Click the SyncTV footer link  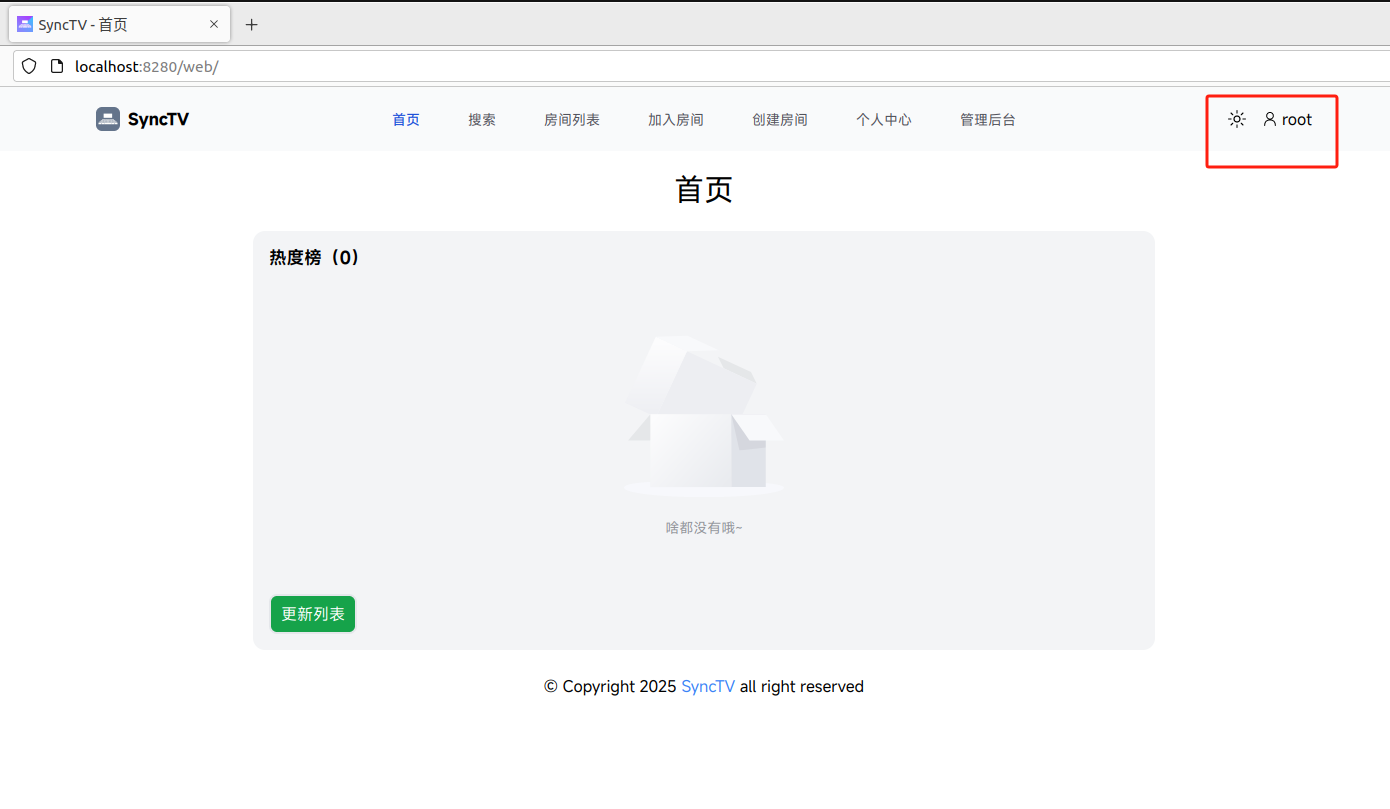pyautogui.click(x=708, y=686)
